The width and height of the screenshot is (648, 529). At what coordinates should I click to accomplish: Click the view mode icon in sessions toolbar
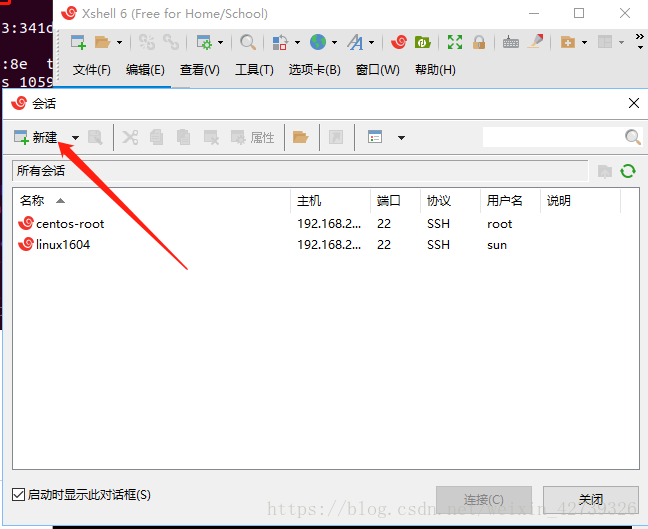[x=375, y=137]
